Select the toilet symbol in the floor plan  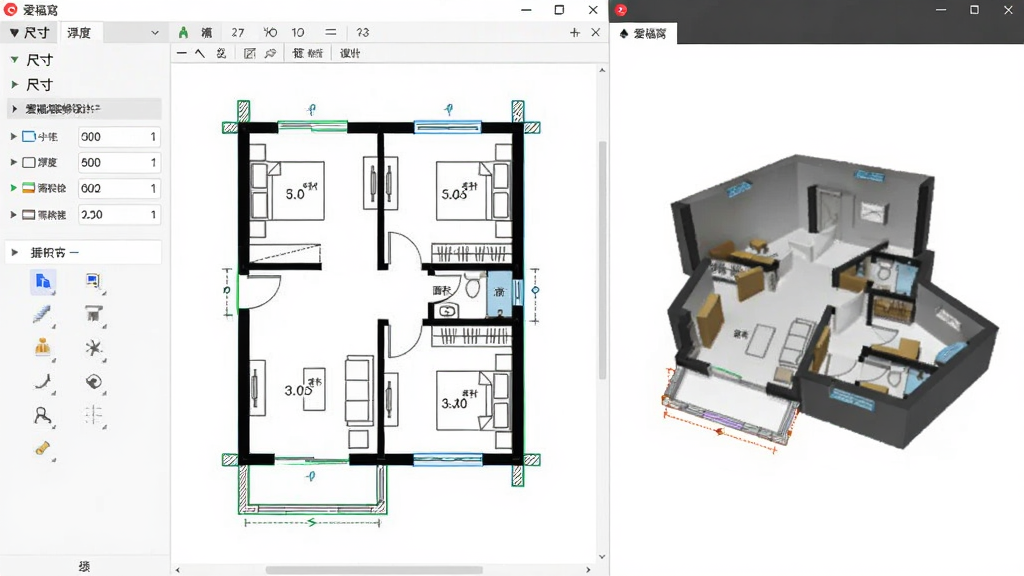click(x=472, y=286)
